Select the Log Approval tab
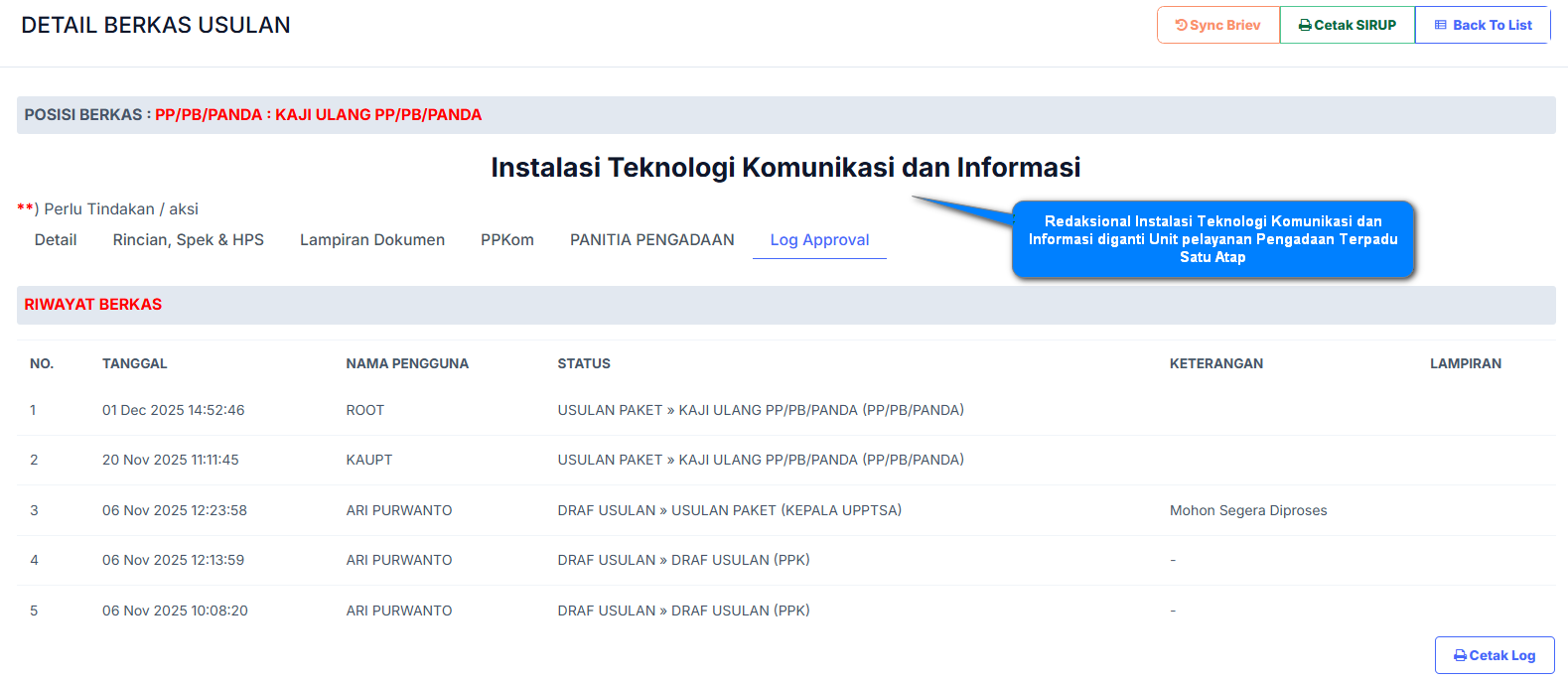 pos(819,240)
